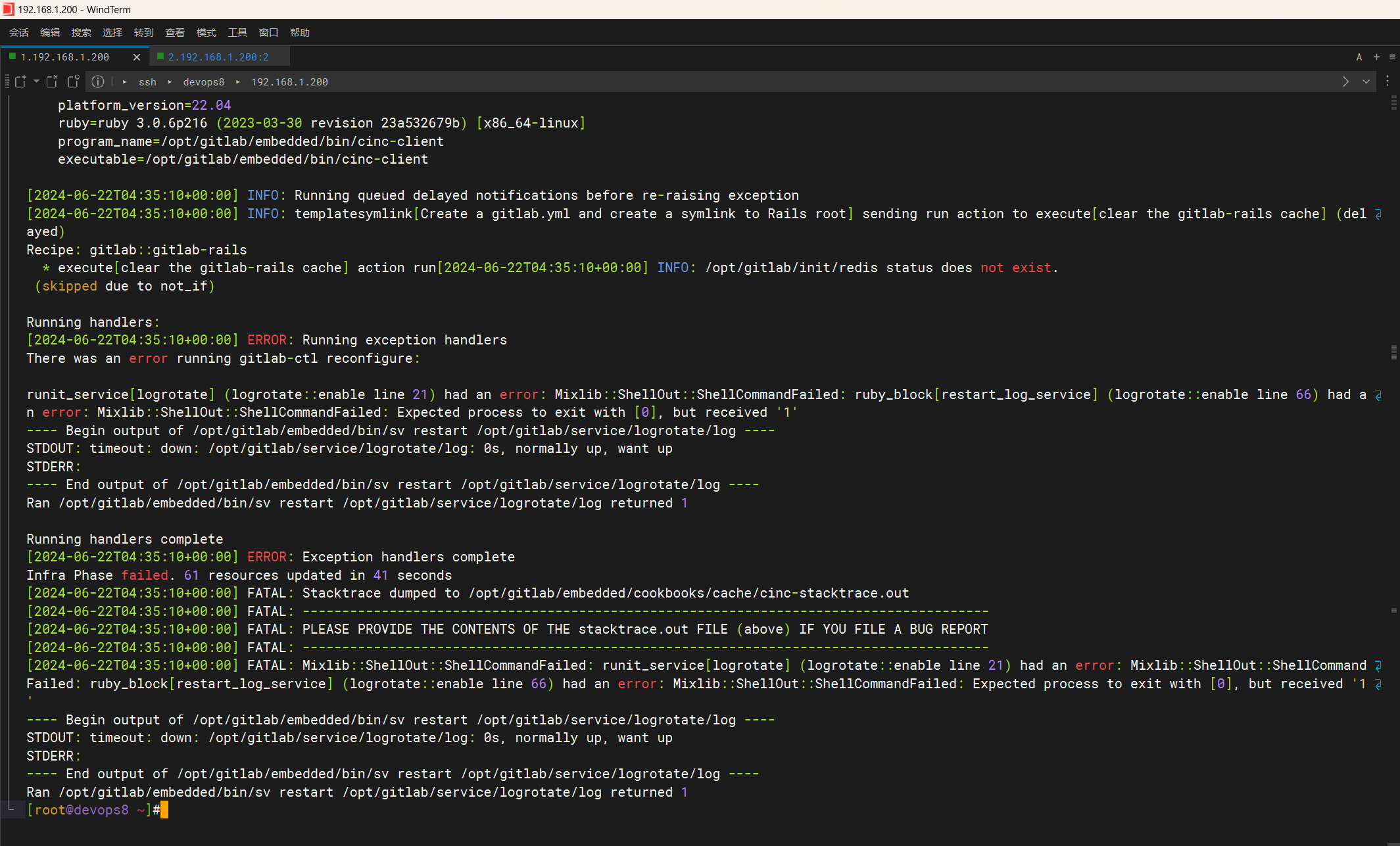The image size is (1400, 846).
Task: Open the session info icon
Action: pos(98,82)
